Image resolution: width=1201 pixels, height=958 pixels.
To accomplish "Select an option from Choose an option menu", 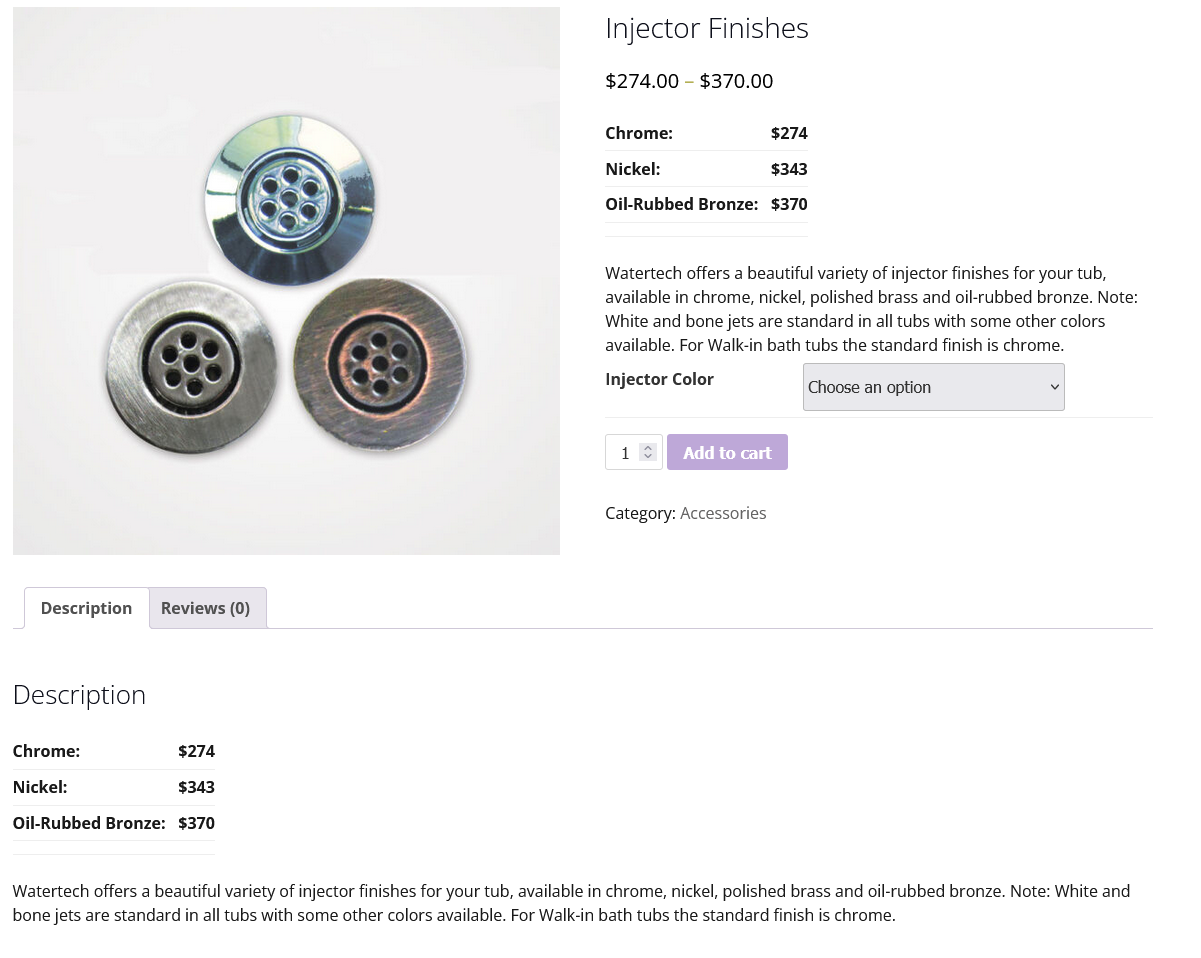I will click(932, 387).
